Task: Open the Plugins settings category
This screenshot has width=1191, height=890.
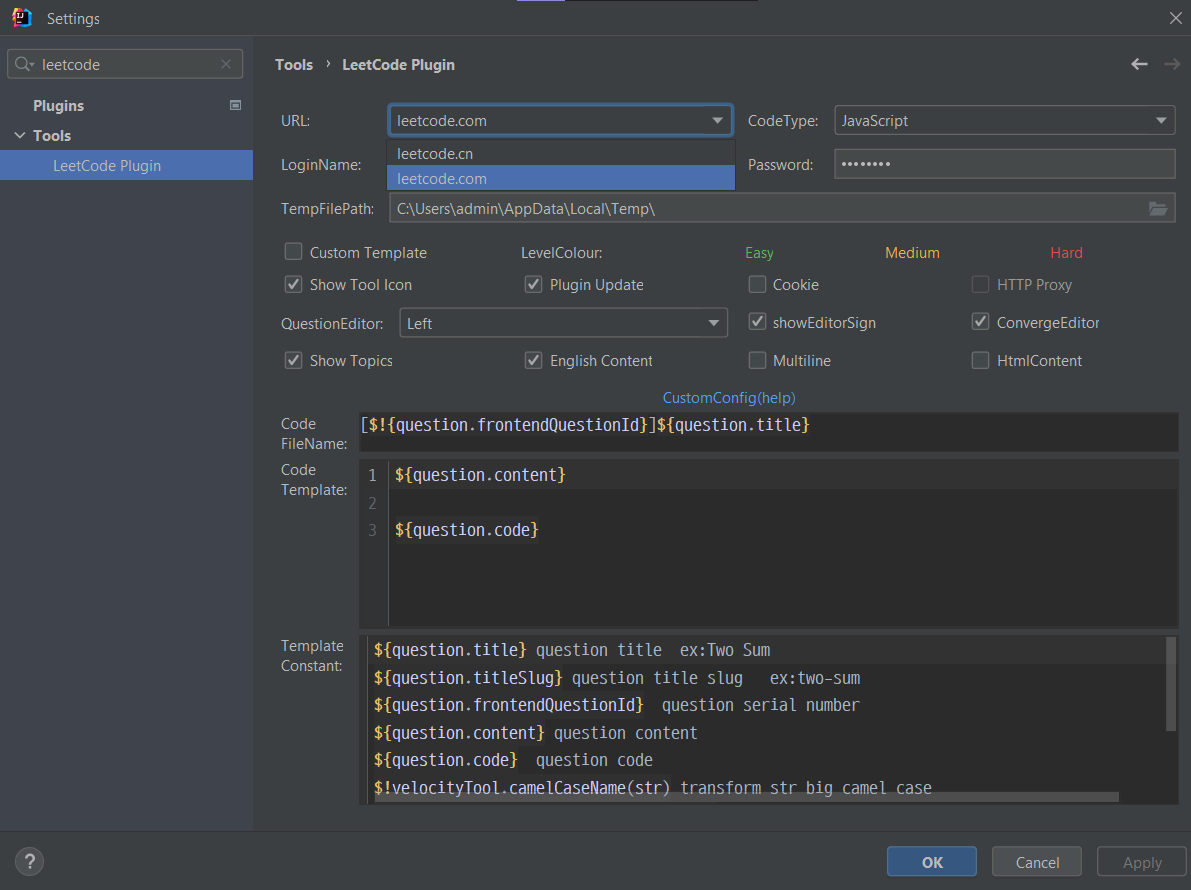Action: coord(58,106)
